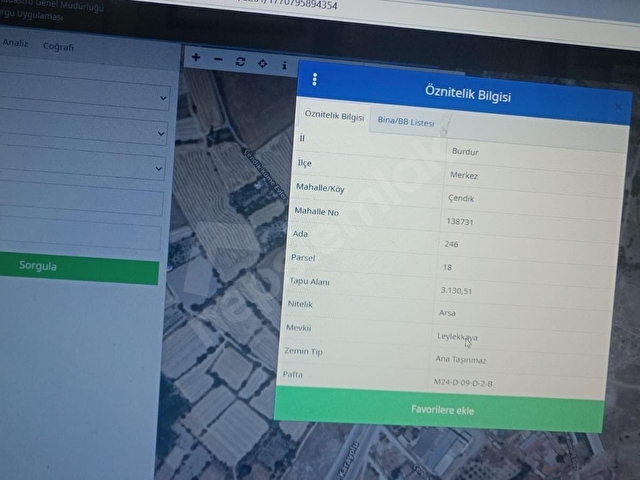Open the Bina/BB Listesi tab
Screen dimensions: 640x480
[406, 122]
